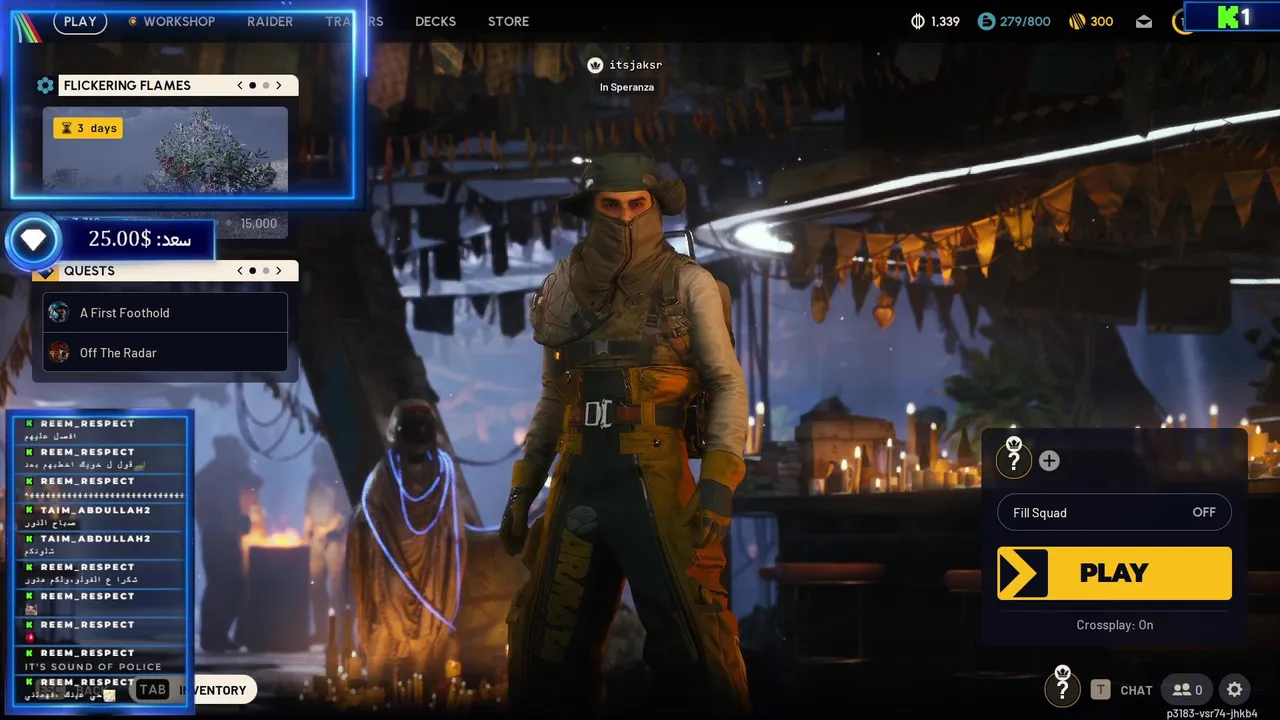The image size is (1280, 720).
Task: Go to previous Quests page arrow
Action: [240, 270]
